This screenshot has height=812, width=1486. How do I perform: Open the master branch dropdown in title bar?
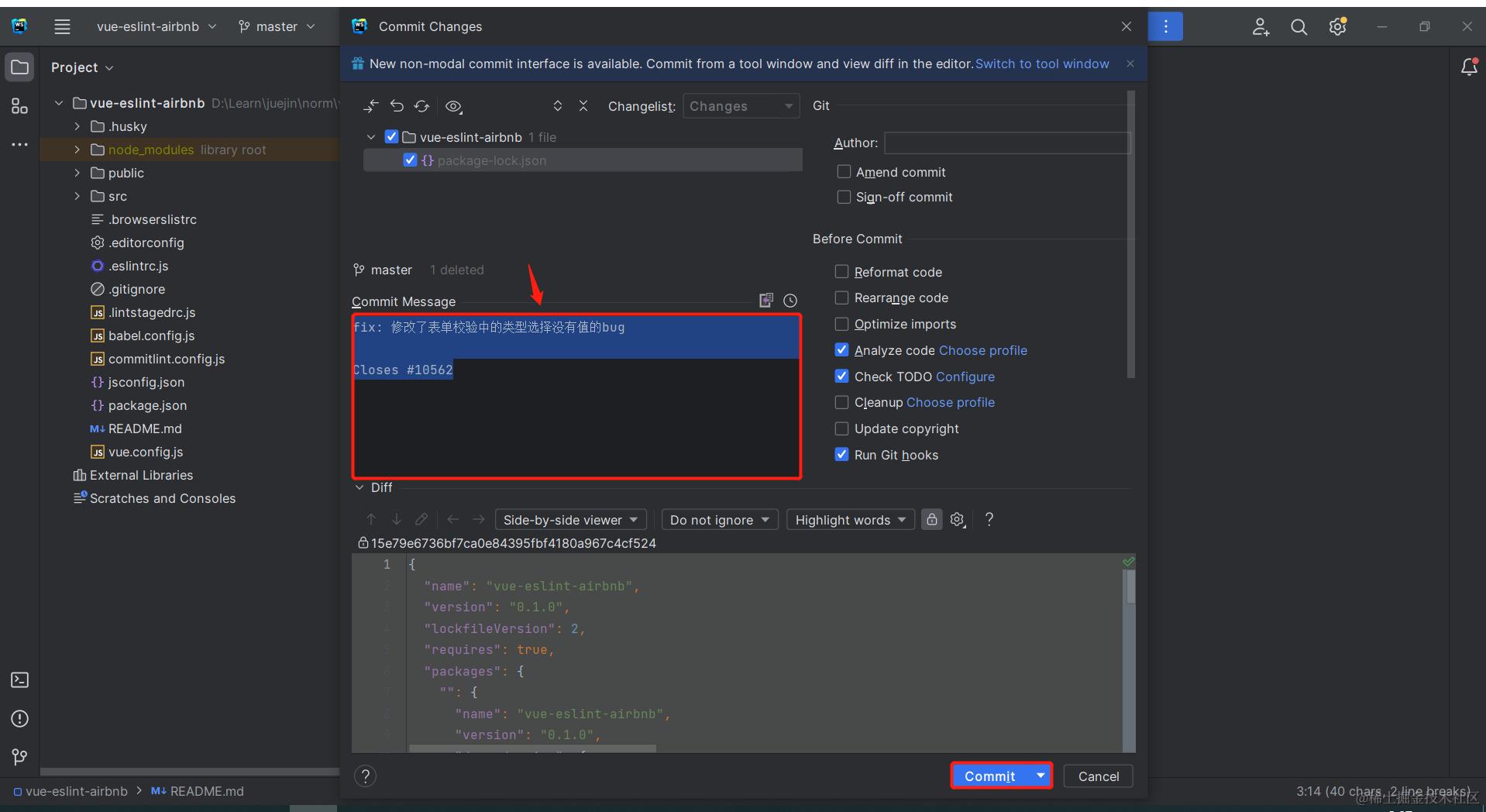point(277,27)
